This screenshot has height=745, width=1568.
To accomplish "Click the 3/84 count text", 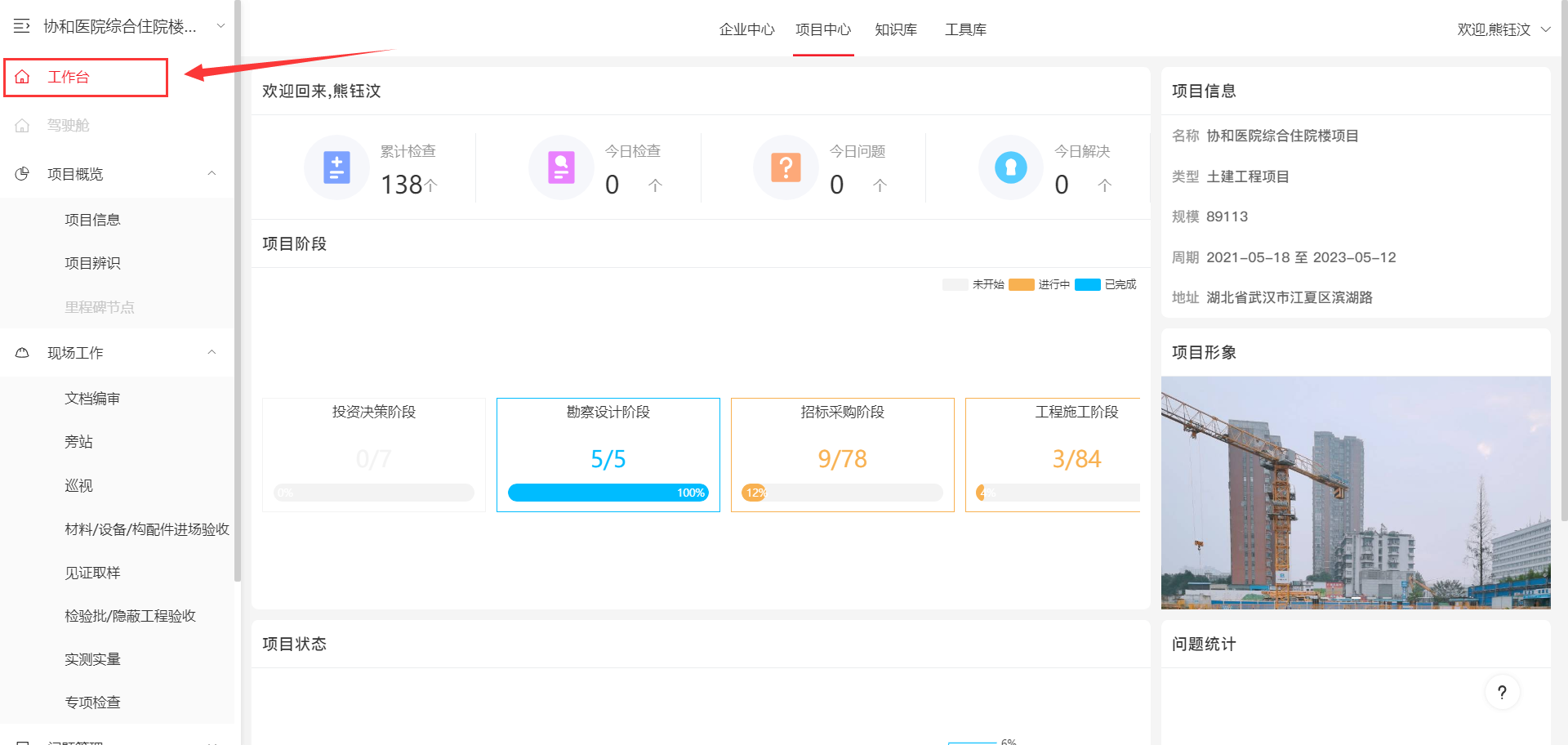I will [1076, 459].
